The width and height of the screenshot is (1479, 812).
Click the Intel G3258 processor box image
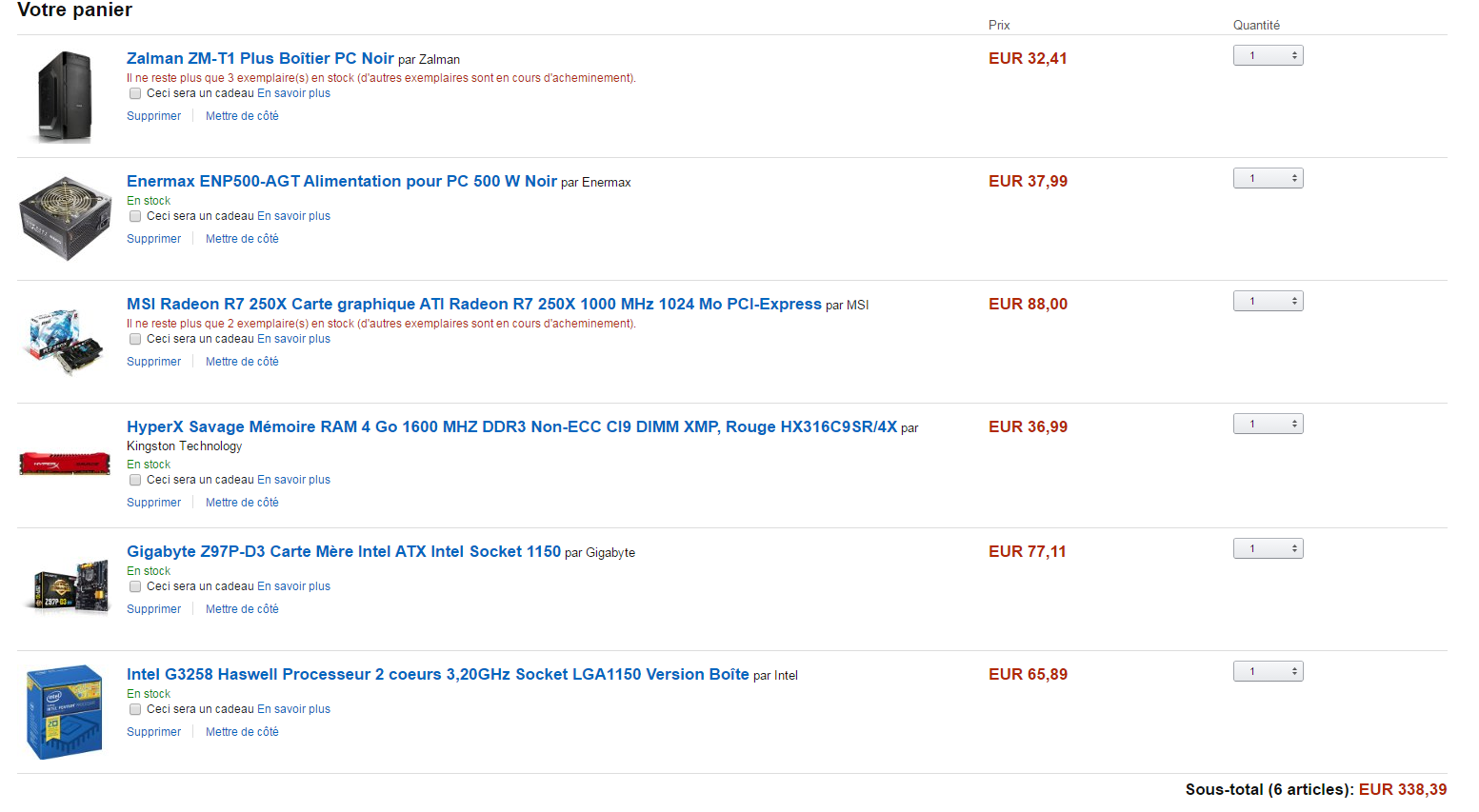(x=65, y=712)
